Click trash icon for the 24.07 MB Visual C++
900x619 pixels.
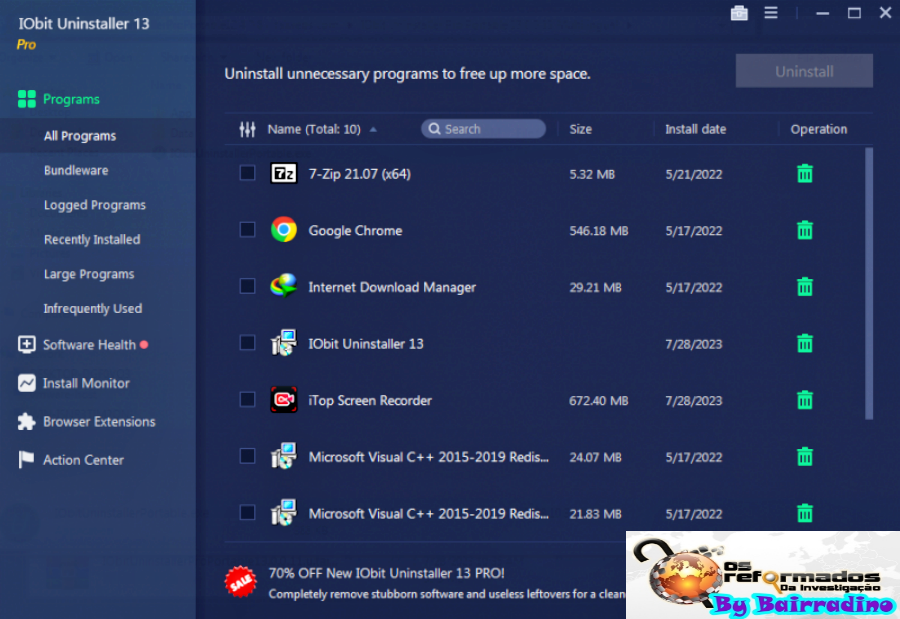tap(805, 456)
